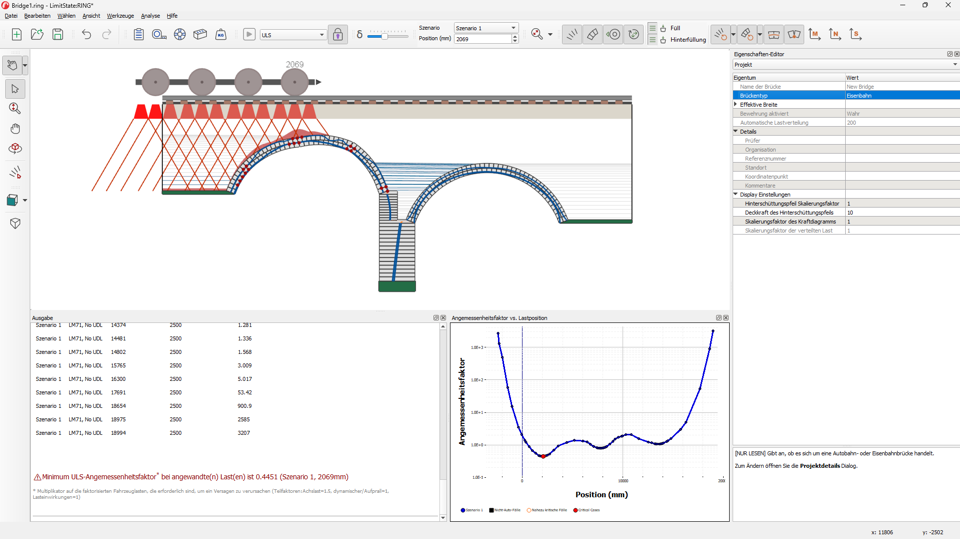Open the project details clipboard icon
This screenshot has height=539, width=960.
(x=139, y=35)
